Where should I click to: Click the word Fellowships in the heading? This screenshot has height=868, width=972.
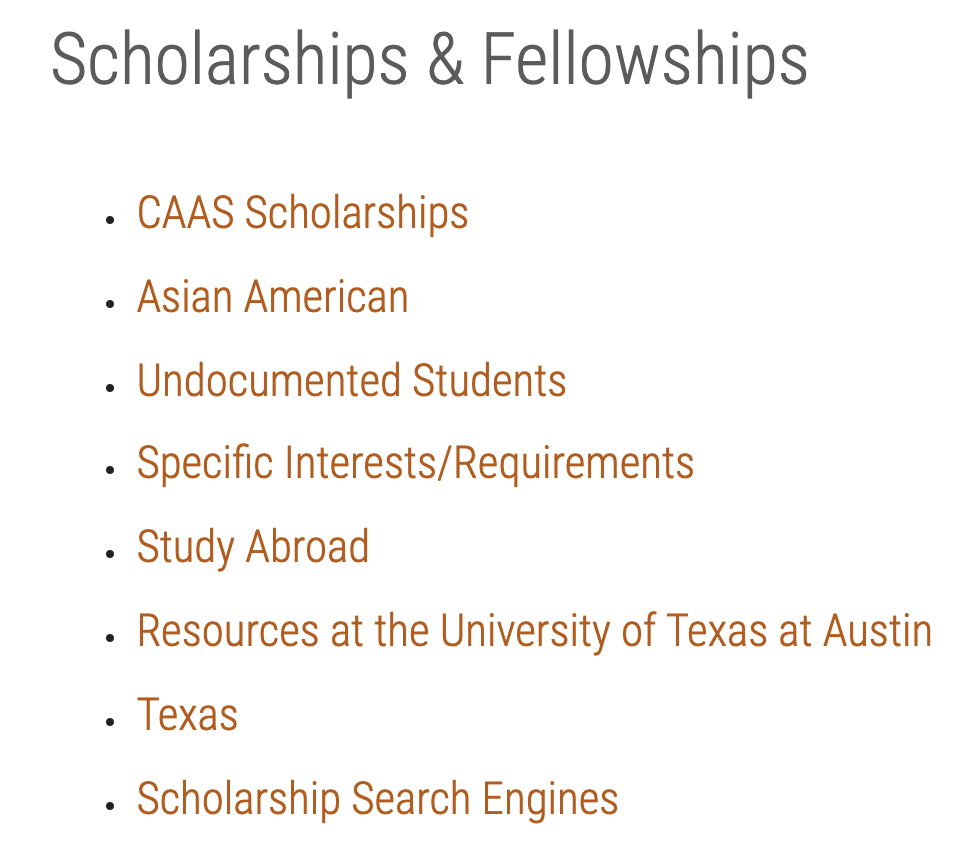pos(645,61)
